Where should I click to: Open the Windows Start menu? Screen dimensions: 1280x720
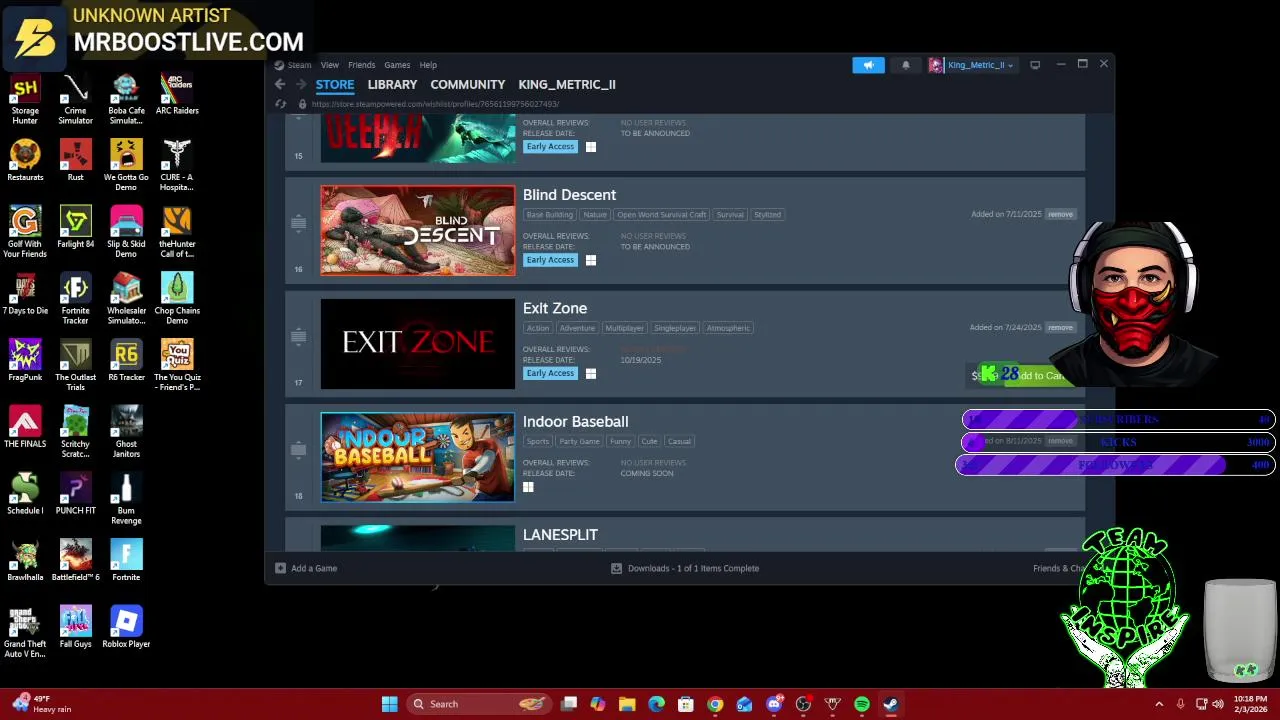[x=389, y=704]
